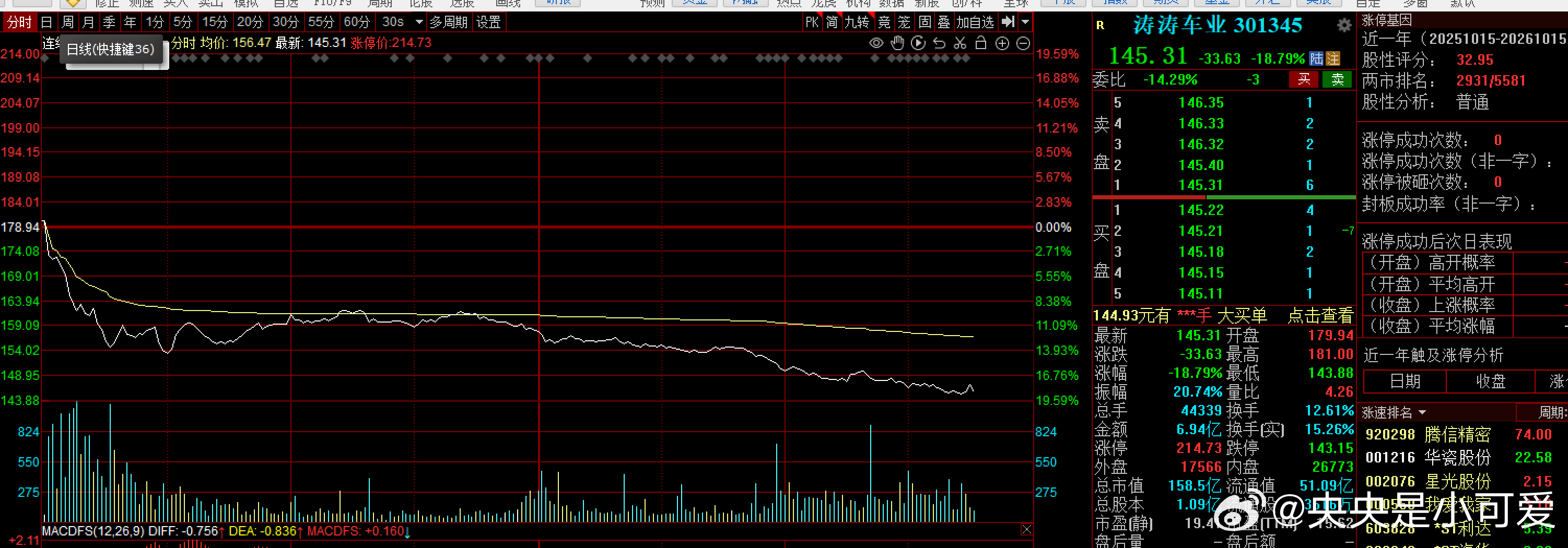Click buy level 1 price 145.22
The width and height of the screenshot is (1568, 548).
[x=1200, y=210]
